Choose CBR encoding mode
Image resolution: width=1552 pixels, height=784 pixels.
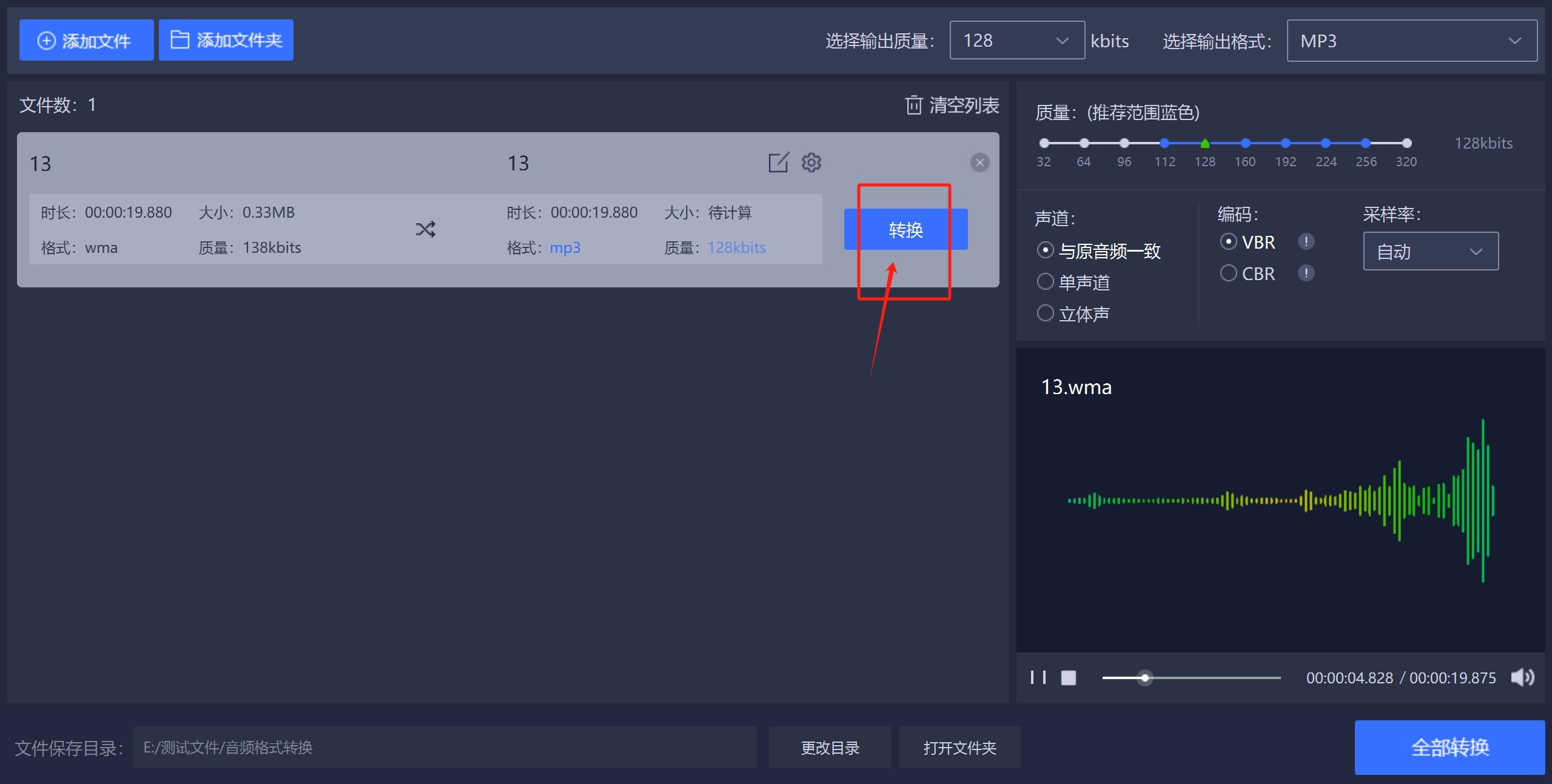coord(1228,273)
